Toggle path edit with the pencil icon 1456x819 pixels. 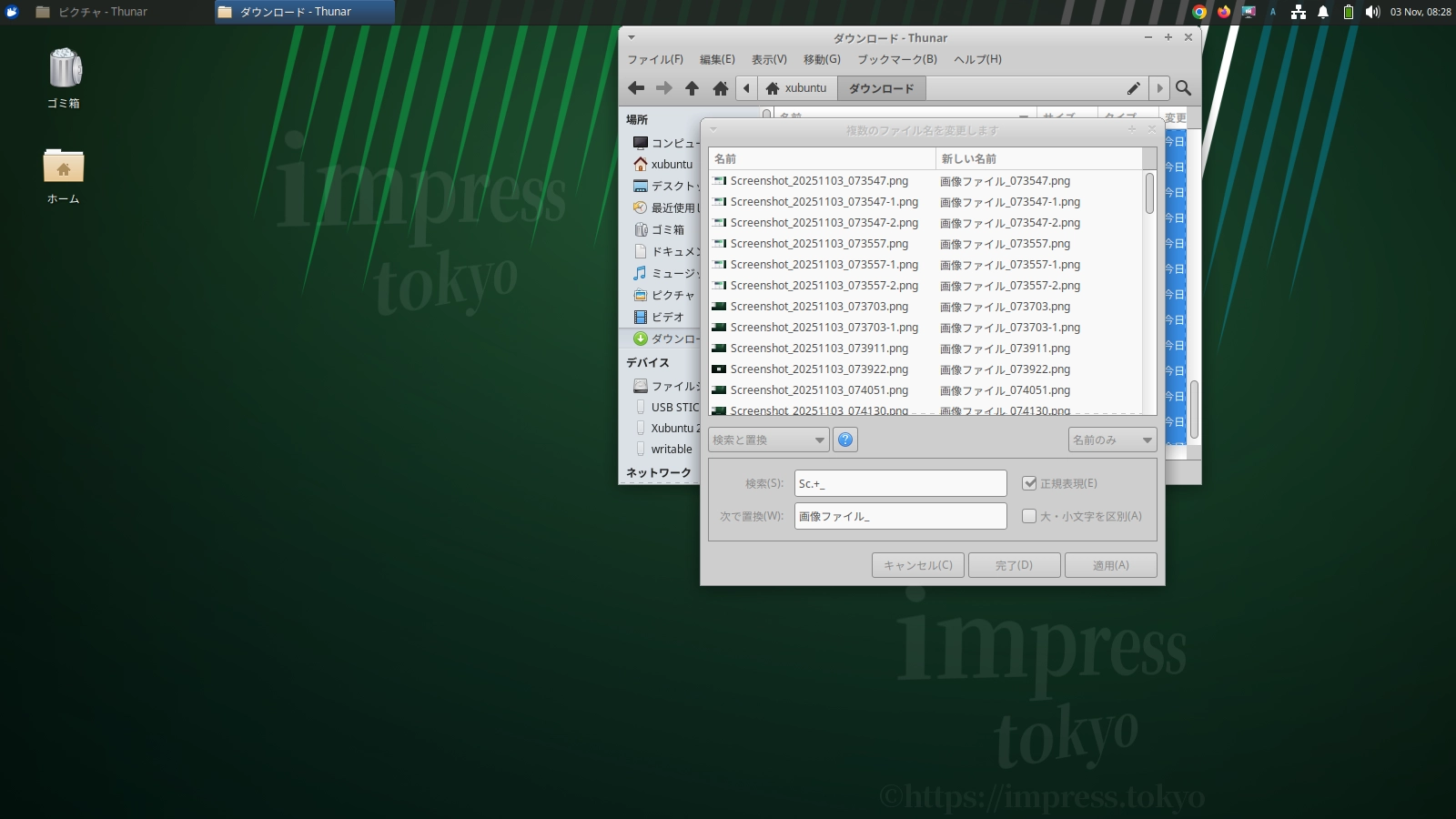click(1133, 88)
